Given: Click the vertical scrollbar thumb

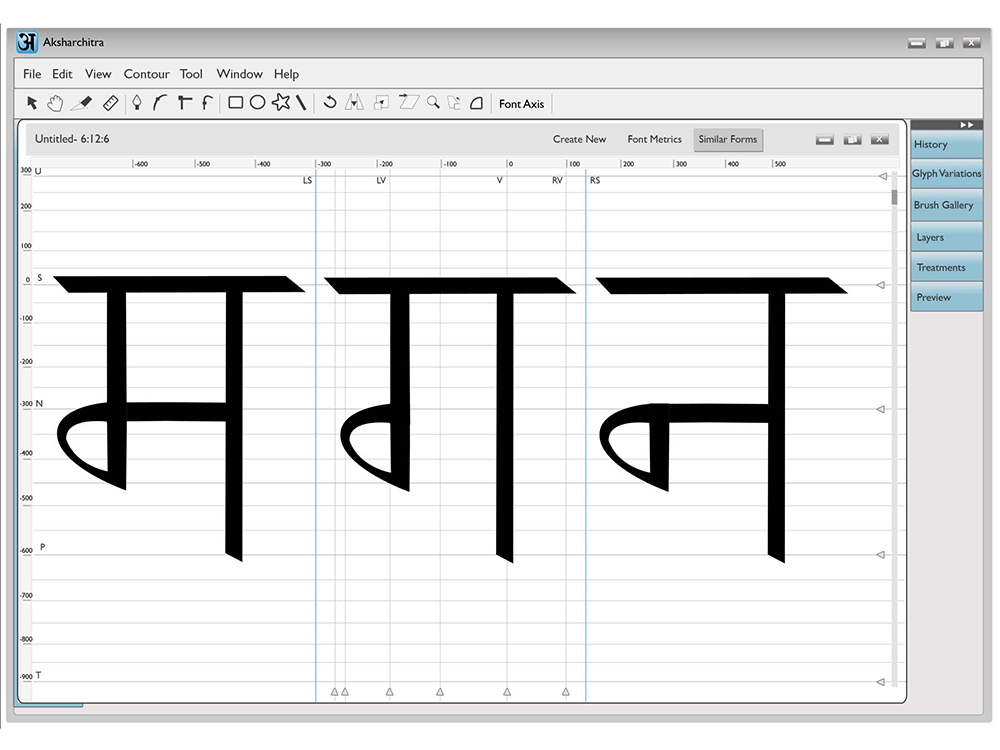Looking at the screenshot, I should [x=894, y=197].
